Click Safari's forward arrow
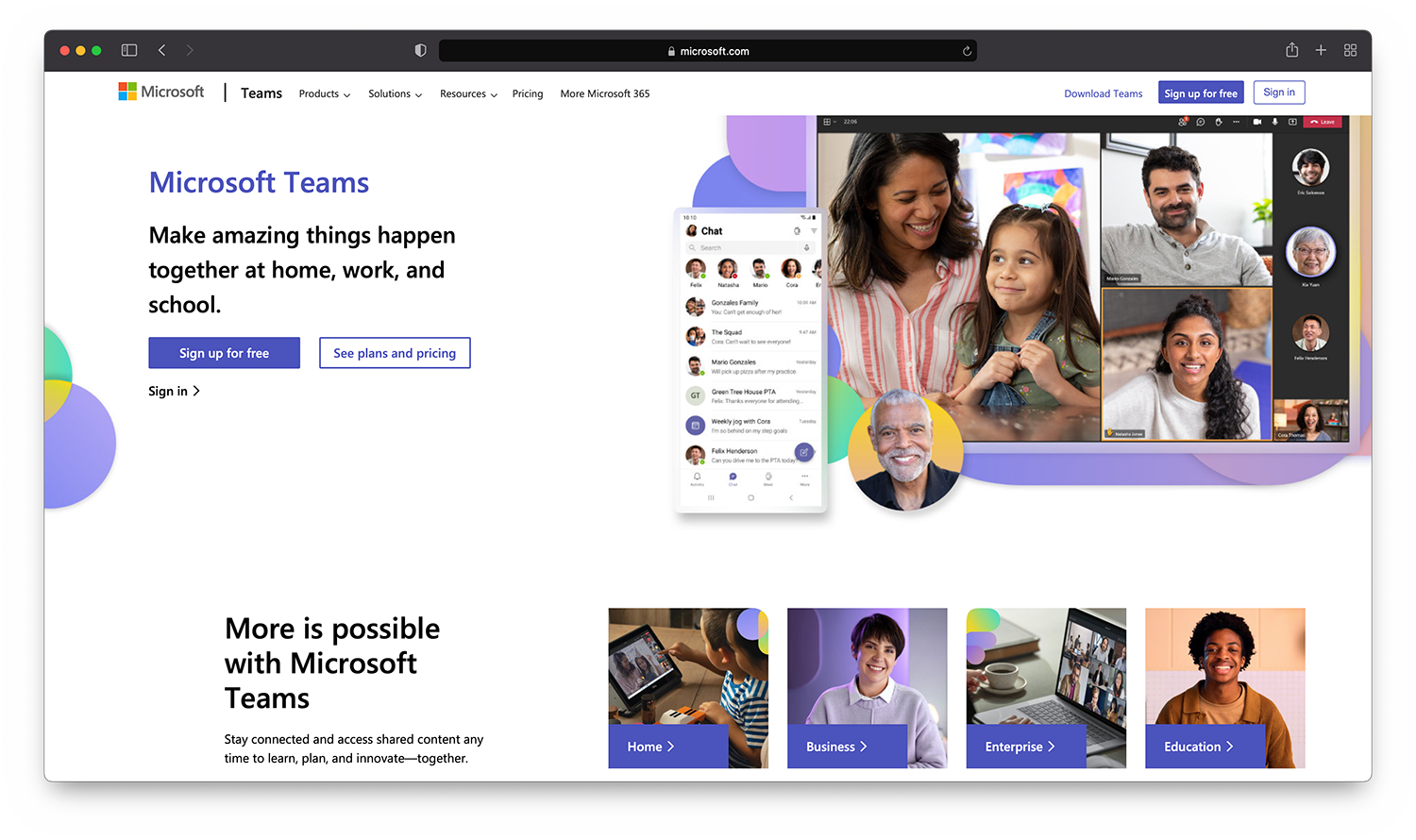1416x840 pixels. [x=189, y=50]
